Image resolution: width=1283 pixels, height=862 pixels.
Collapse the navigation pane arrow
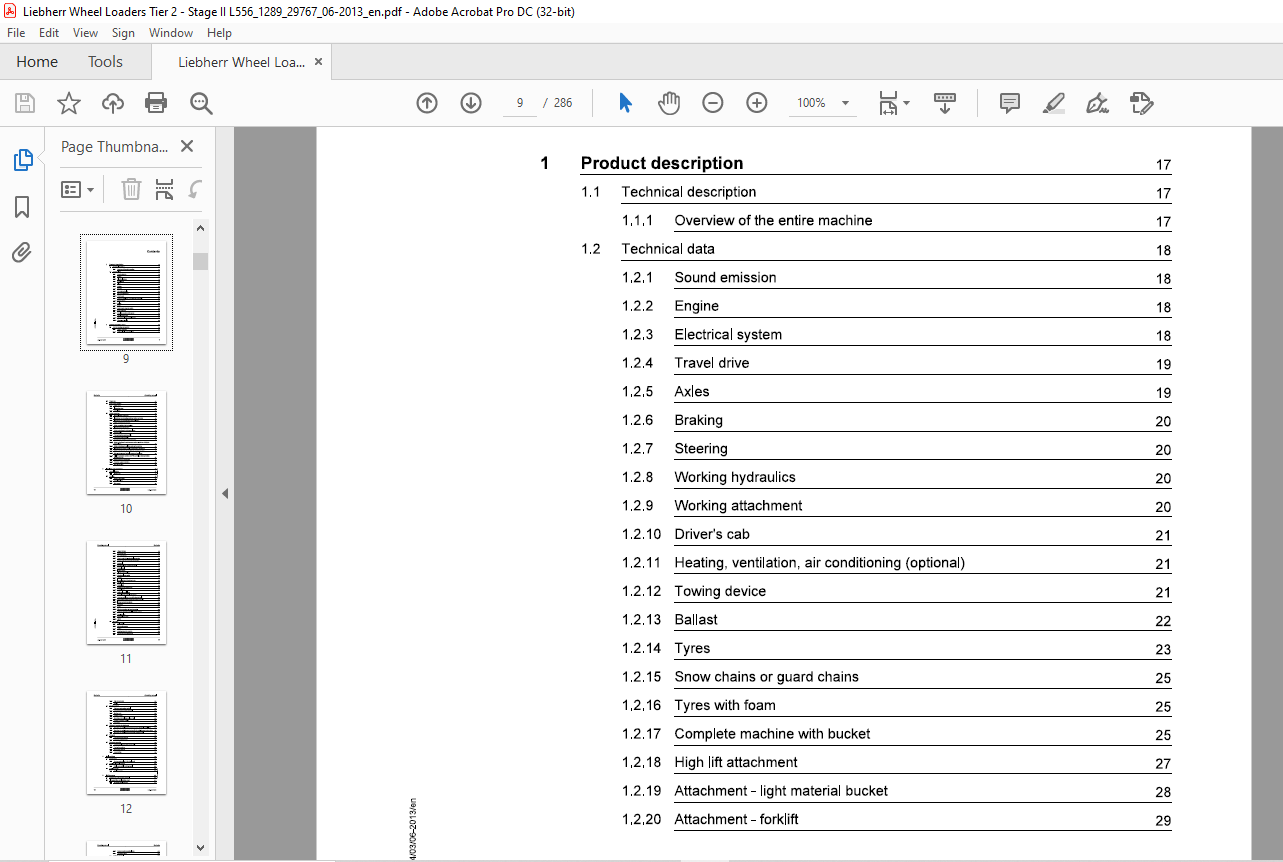(225, 493)
